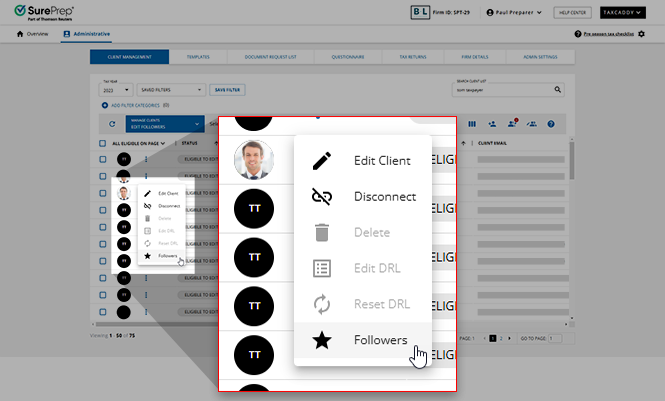
Task: Click the 'Viewing 1 - 50 of 75' text
Action: pyautogui.click(x=112, y=335)
